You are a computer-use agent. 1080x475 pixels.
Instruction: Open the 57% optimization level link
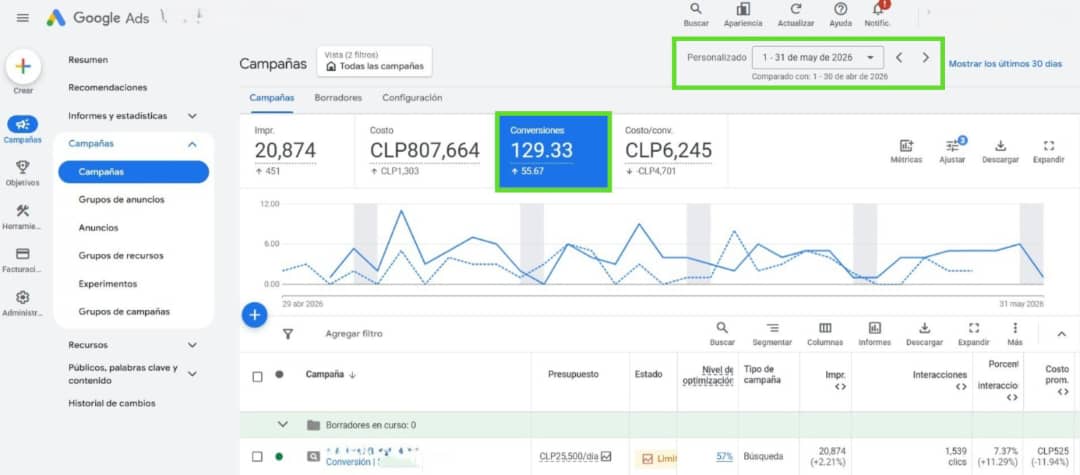coord(725,456)
